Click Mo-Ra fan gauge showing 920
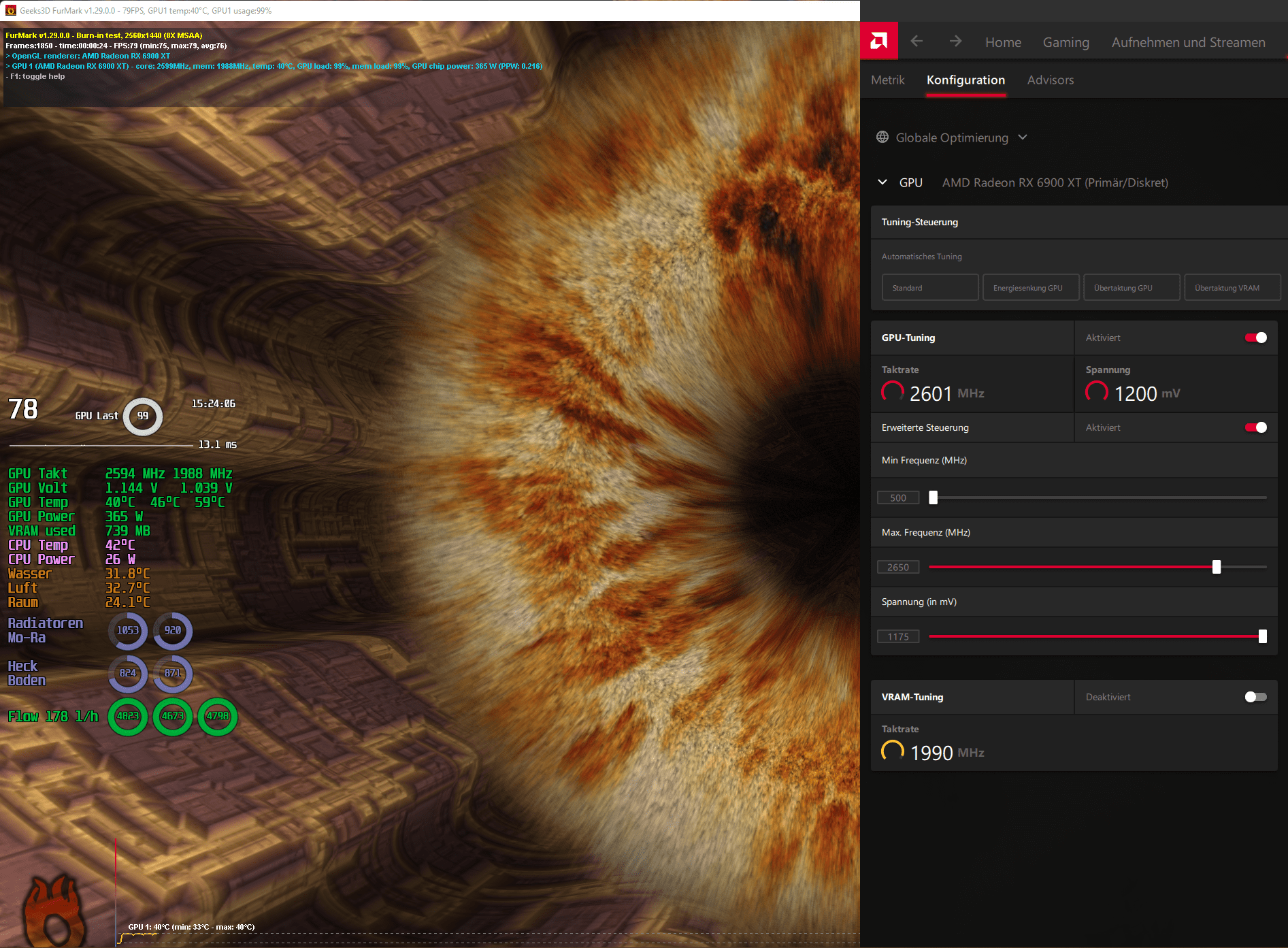The height and width of the screenshot is (948, 1288). [173, 631]
